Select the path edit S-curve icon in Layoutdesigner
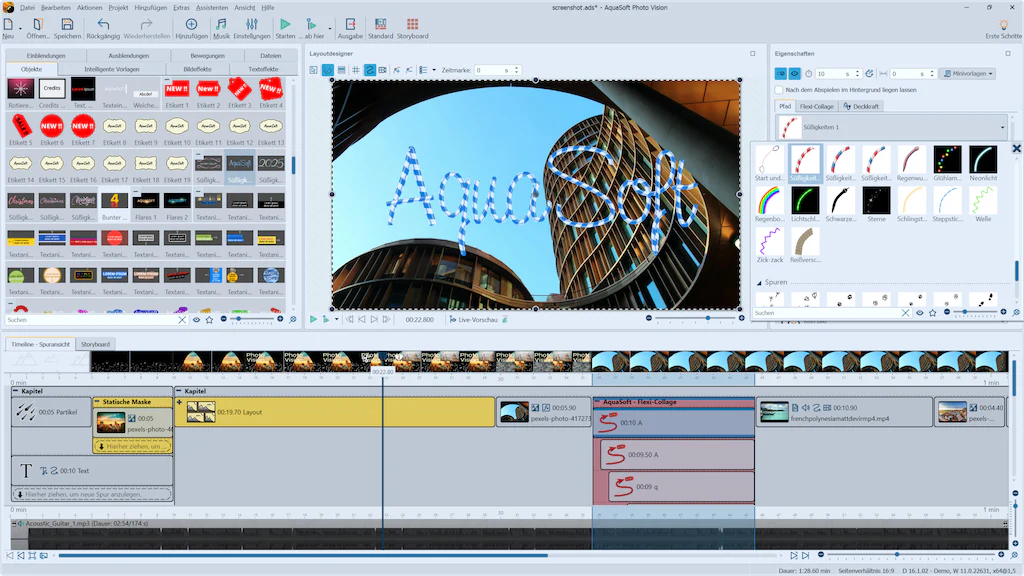This screenshot has height=576, width=1024. click(370, 70)
